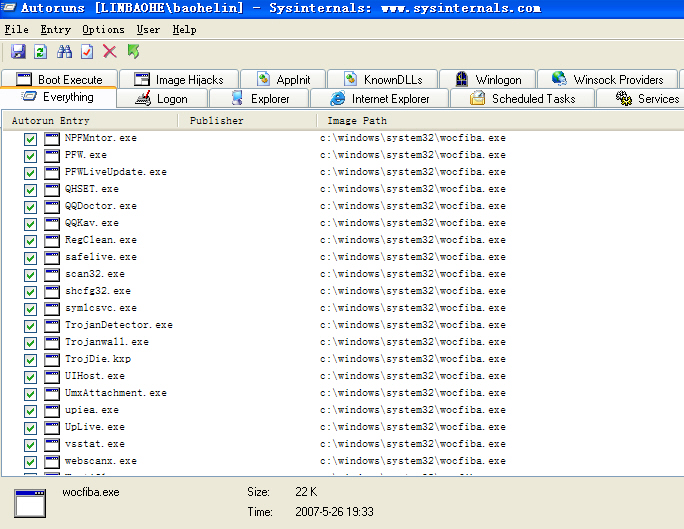Open the User menu
The height and width of the screenshot is (529, 684).
tap(148, 30)
